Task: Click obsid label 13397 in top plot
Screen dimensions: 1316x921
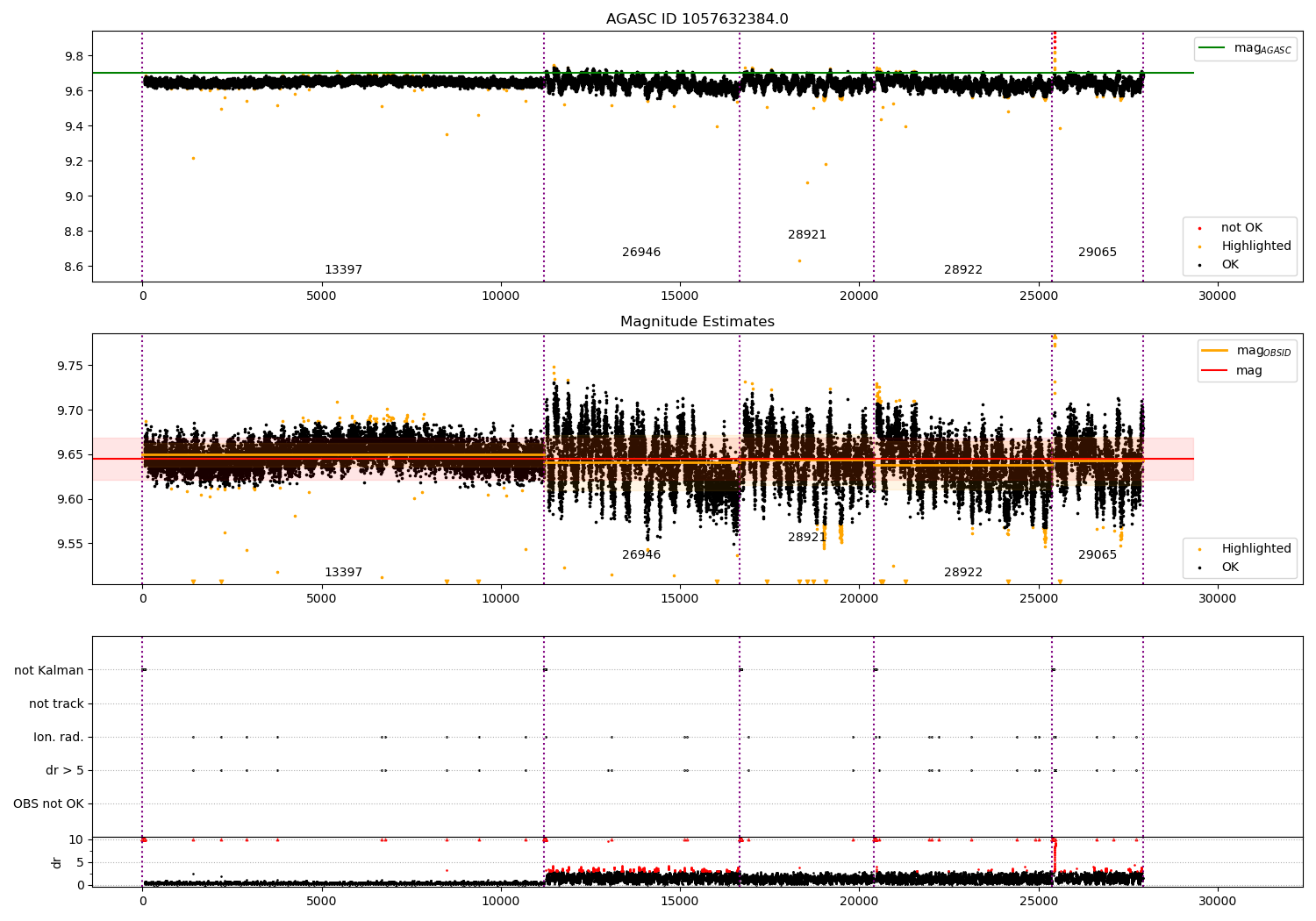Action: point(343,269)
